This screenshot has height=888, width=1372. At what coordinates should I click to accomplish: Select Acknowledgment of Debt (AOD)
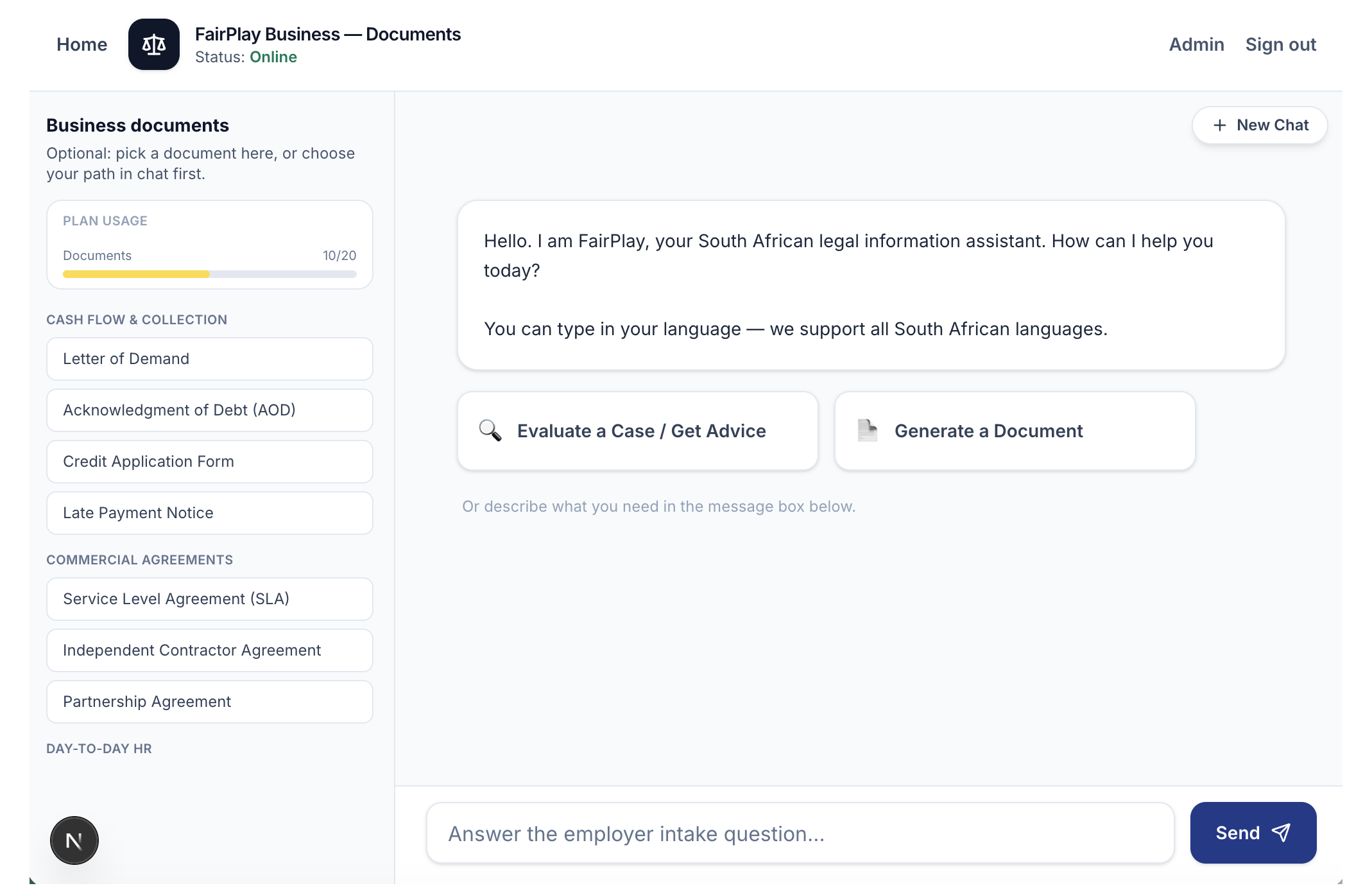pos(210,410)
